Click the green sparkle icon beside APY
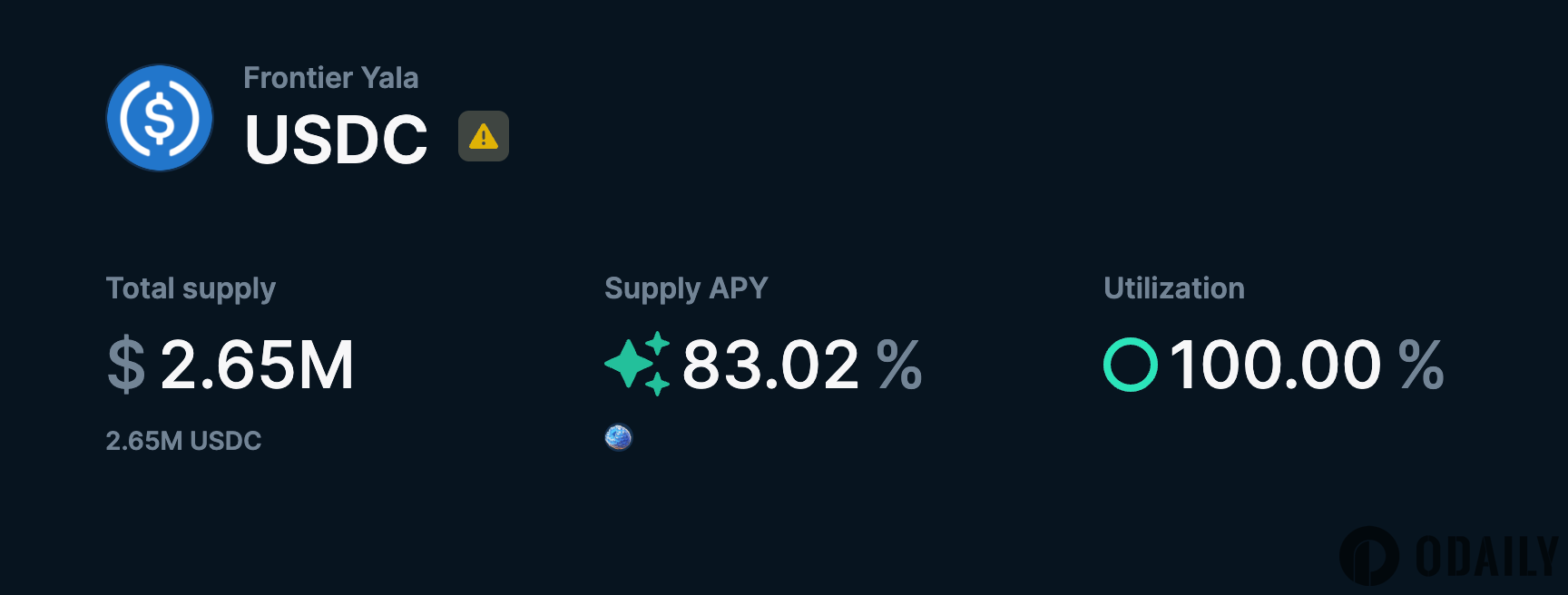Viewport: 1568px width, 595px height. 637,364
